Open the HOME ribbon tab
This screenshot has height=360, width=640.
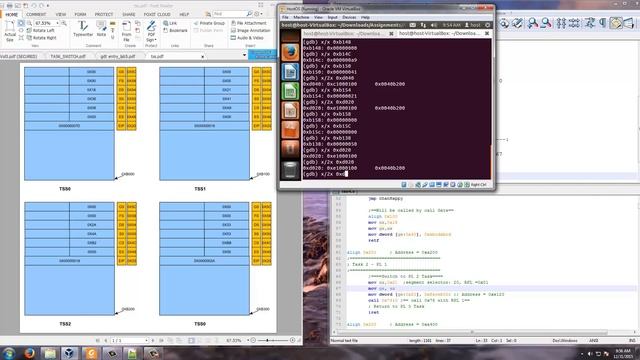[11, 14]
